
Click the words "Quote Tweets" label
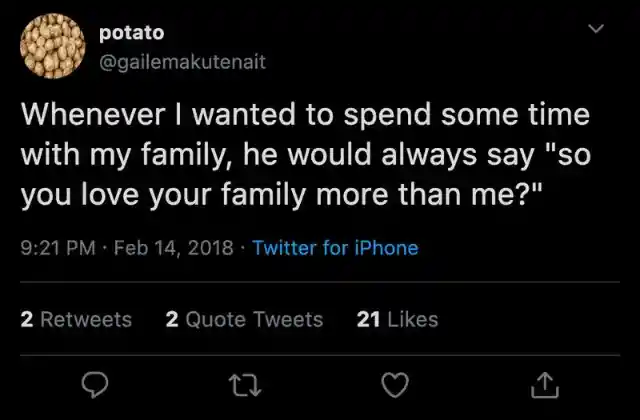tap(254, 319)
